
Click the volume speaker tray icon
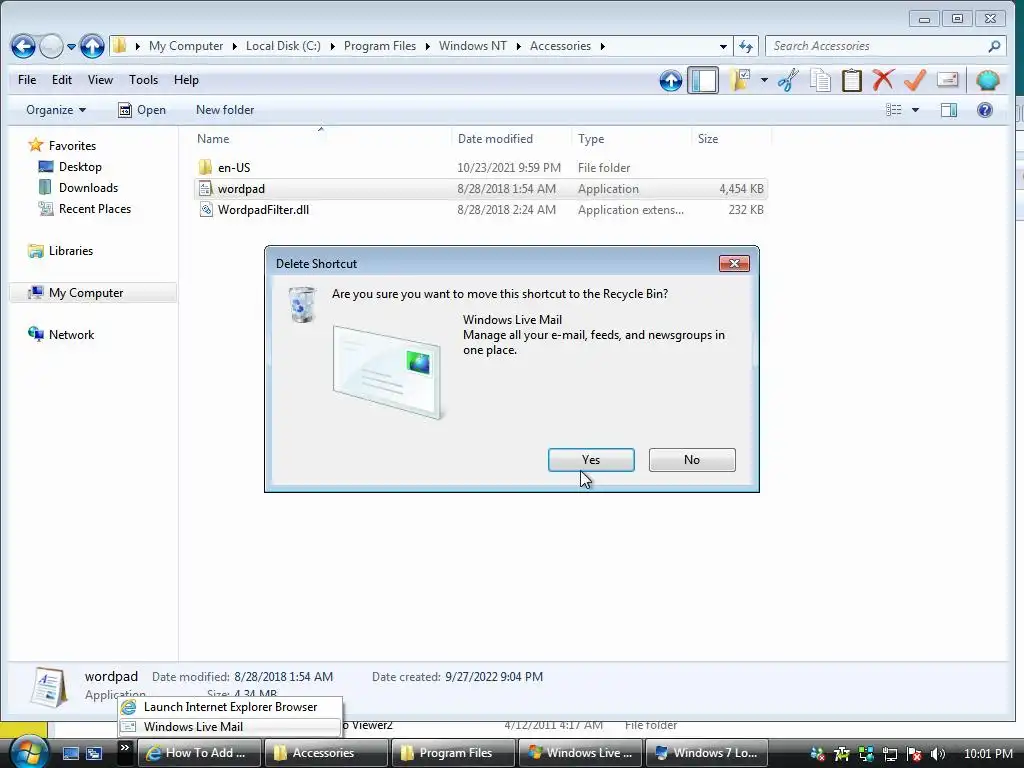[937, 754]
